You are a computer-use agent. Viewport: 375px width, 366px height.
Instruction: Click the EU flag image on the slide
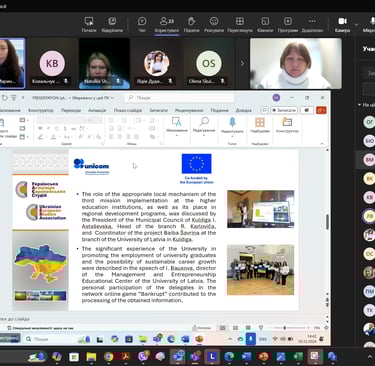point(196,164)
